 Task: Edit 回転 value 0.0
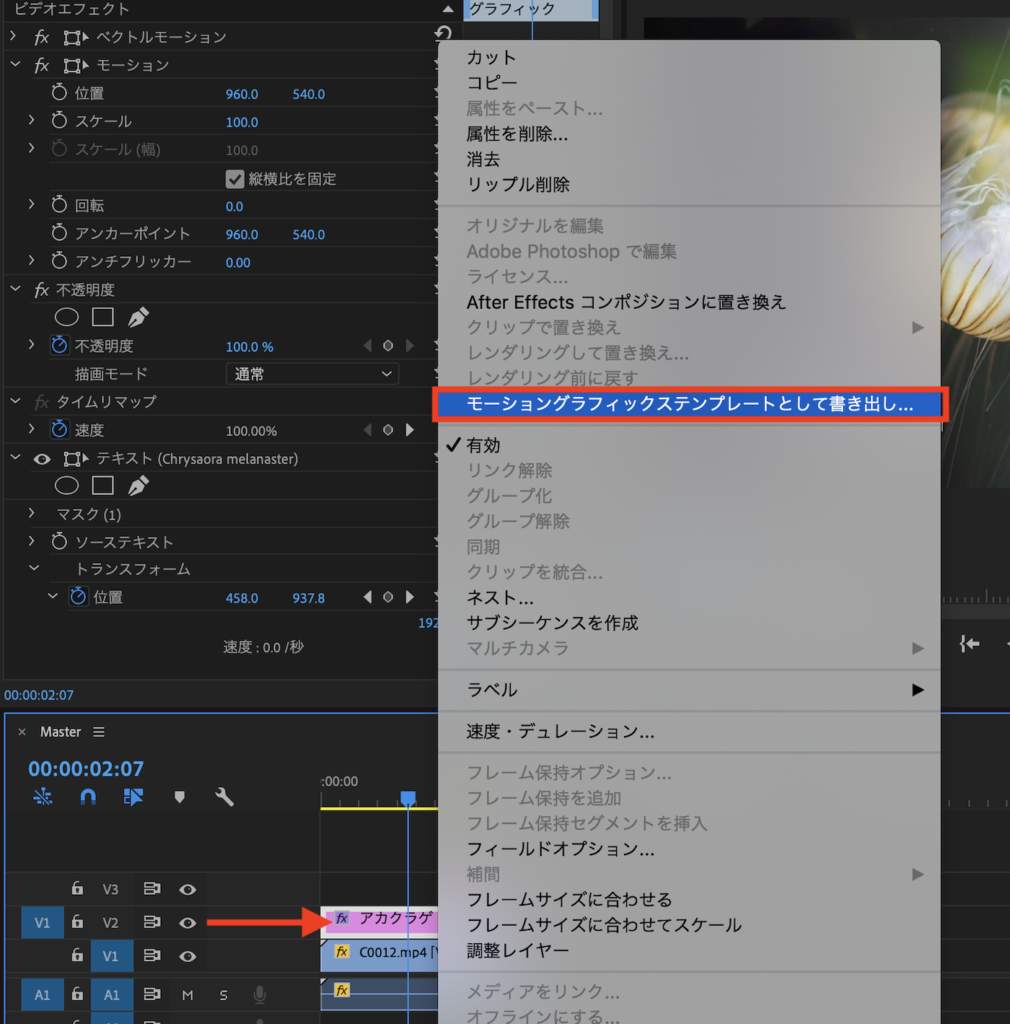point(234,206)
